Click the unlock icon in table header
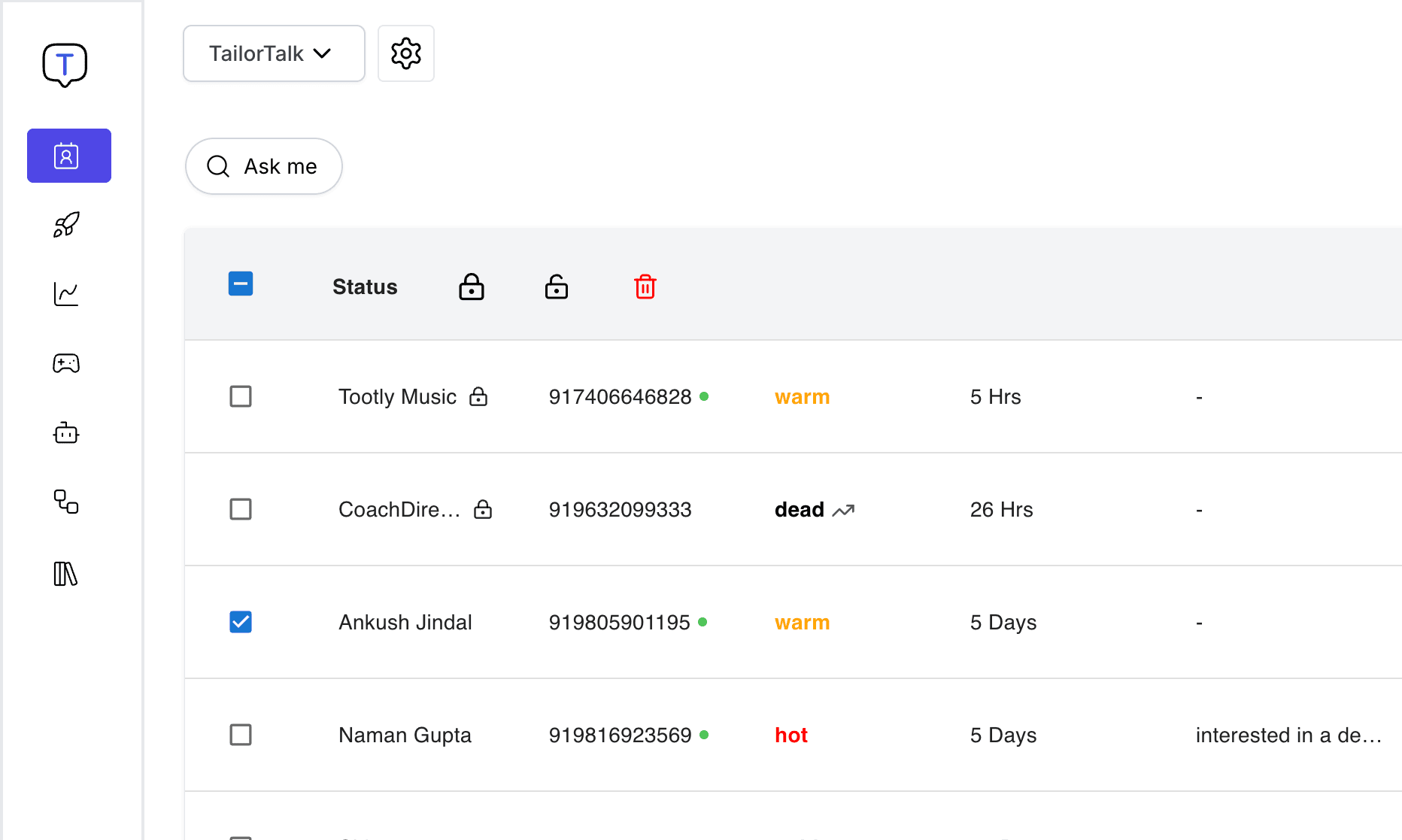 pos(557,287)
